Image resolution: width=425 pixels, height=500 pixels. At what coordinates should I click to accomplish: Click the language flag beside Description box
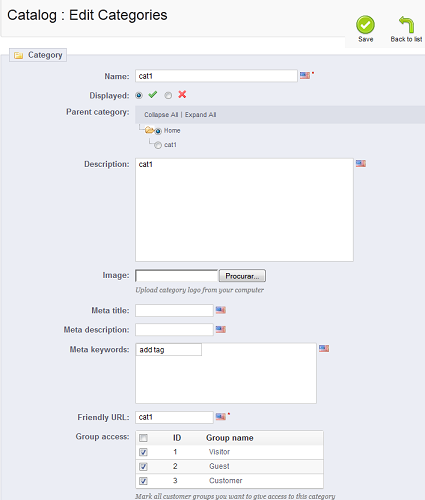click(361, 163)
